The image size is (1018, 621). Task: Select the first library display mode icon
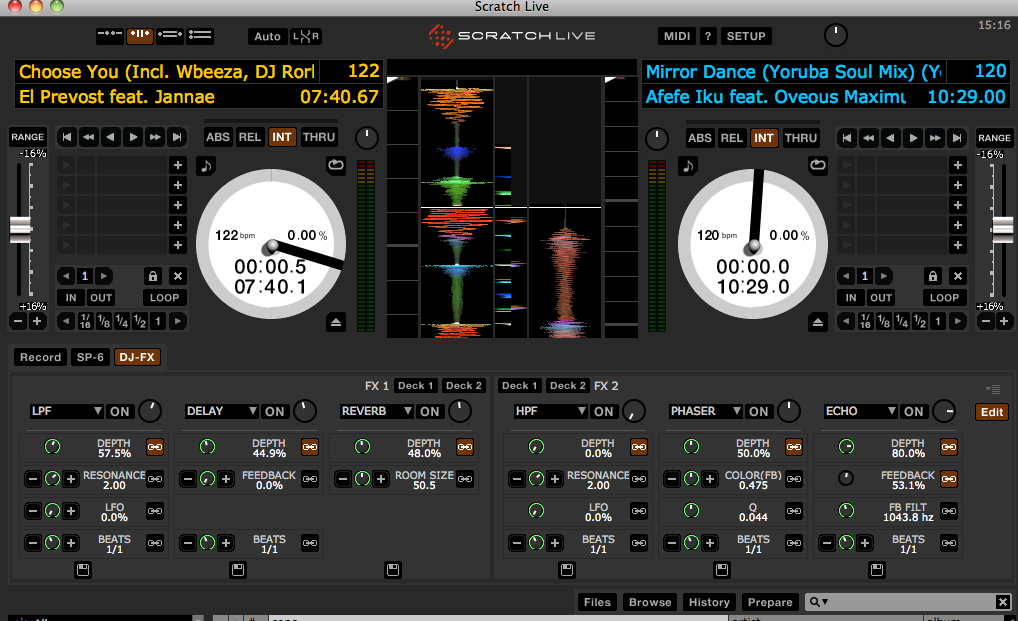[110, 35]
